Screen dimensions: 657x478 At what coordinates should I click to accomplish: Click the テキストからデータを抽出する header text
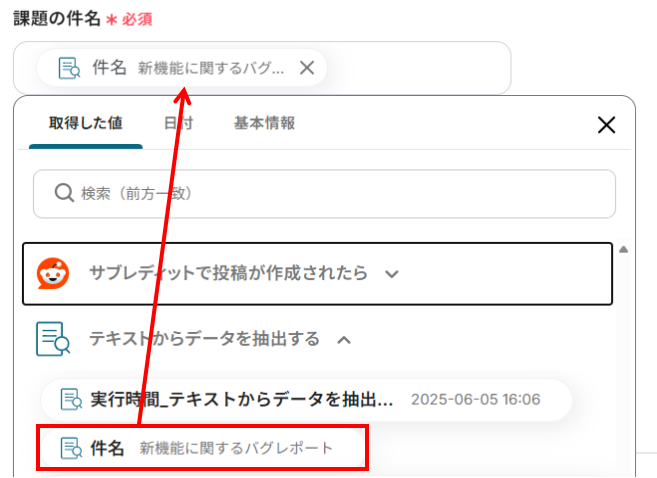pyautogui.click(x=204, y=338)
